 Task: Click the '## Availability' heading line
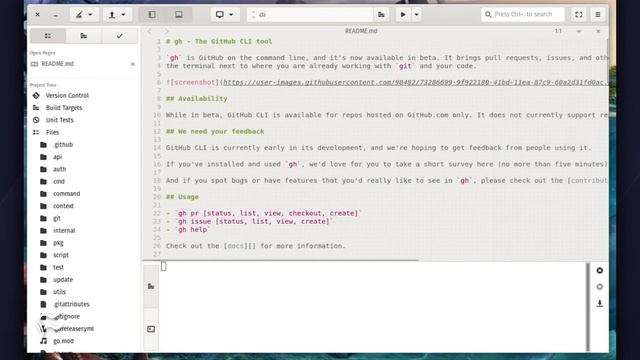(x=196, y=99)
